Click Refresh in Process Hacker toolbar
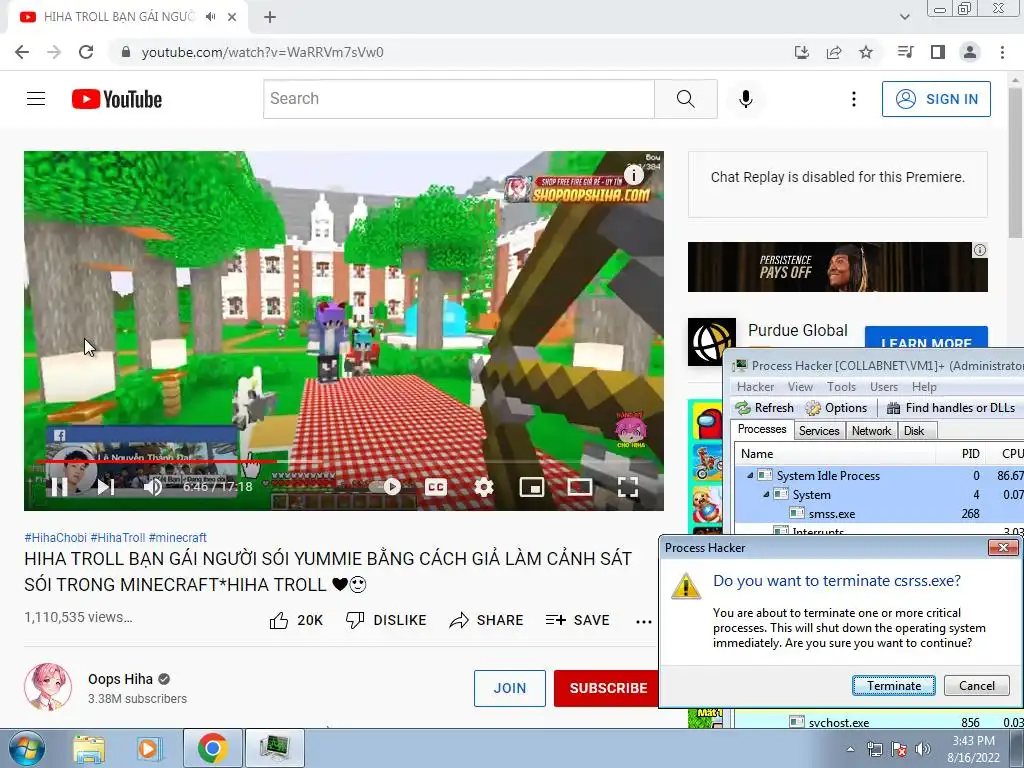 coord(765,408)
